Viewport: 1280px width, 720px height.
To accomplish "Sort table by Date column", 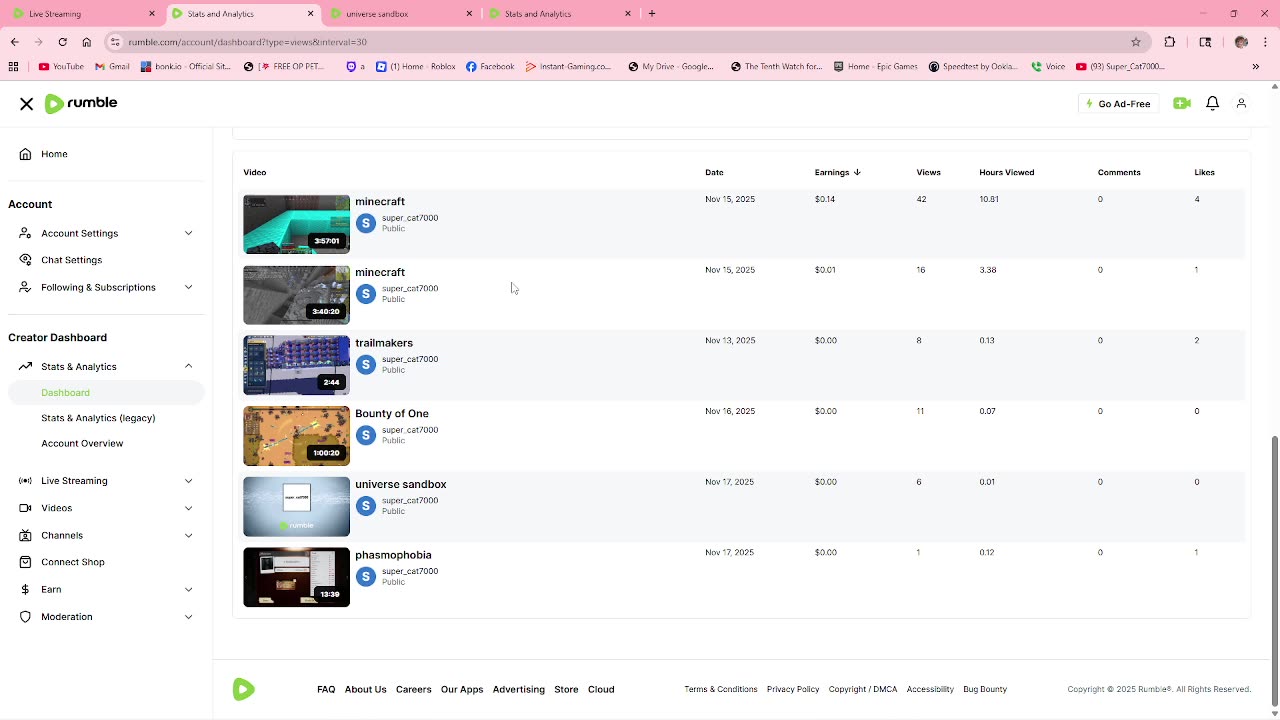I will [x=714, y=172].
